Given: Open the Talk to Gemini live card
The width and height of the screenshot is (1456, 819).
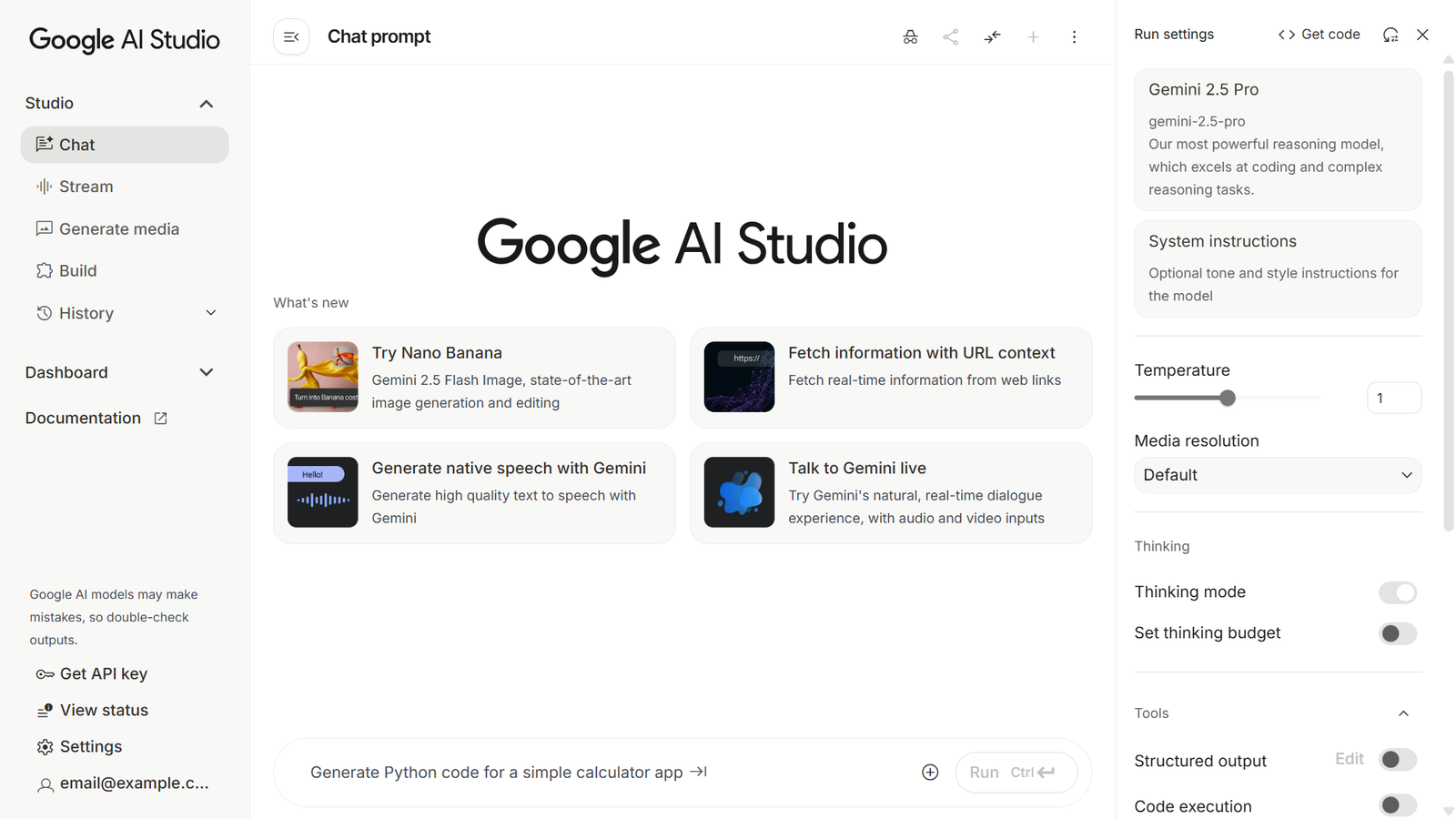Looking at the screenshot, I should (x=891, y=493).
